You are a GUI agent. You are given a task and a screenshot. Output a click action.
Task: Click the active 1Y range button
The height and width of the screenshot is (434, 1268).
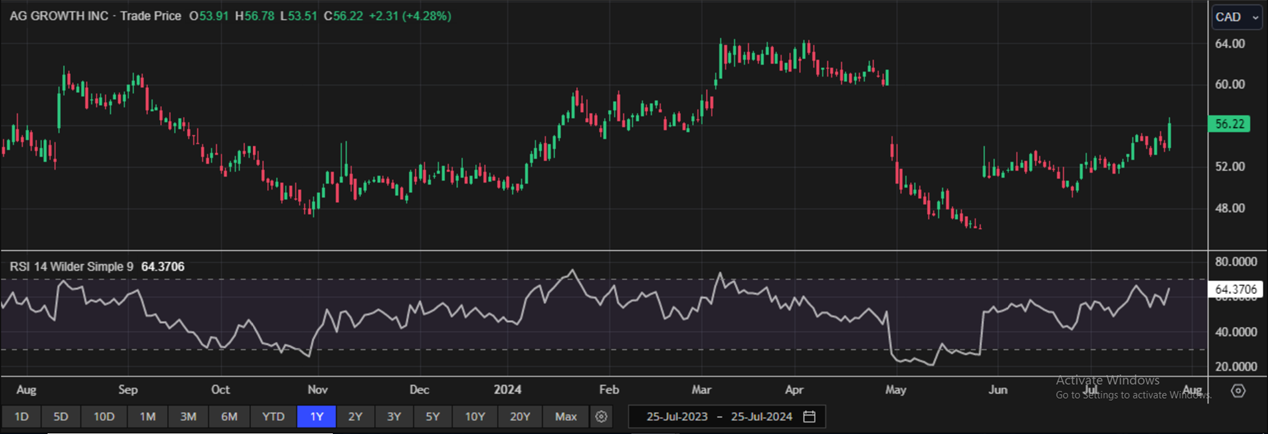(316, 416)
